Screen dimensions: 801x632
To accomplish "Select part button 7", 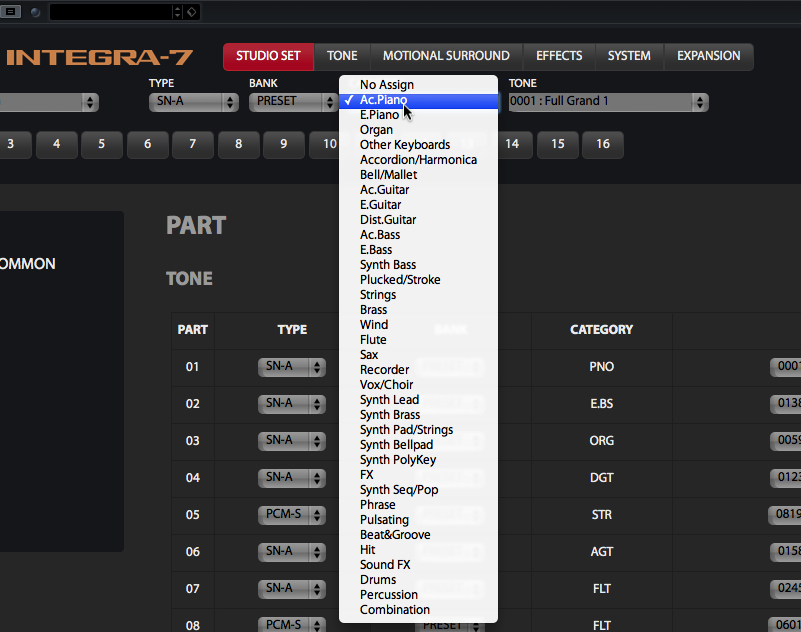I will pos(193,145).
